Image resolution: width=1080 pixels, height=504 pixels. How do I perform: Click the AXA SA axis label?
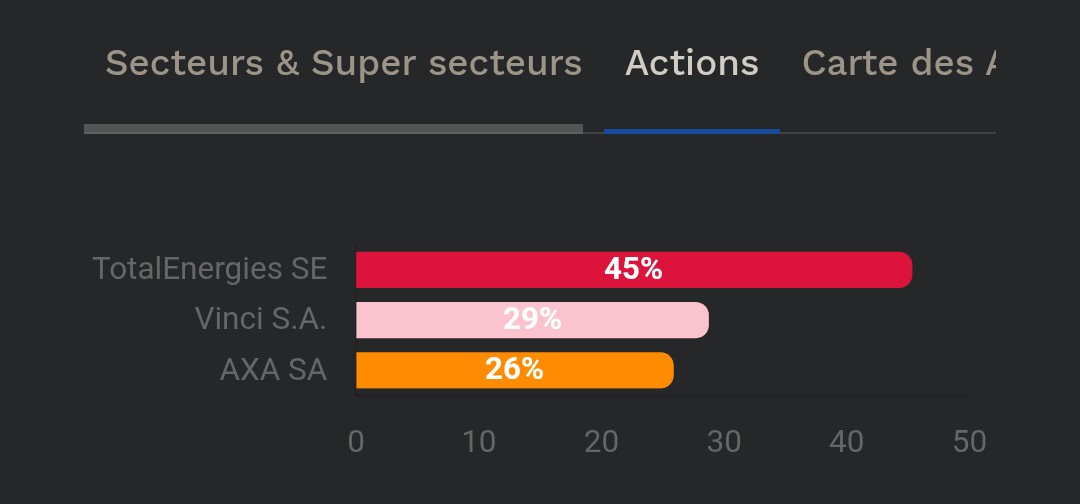click(273, 370)
